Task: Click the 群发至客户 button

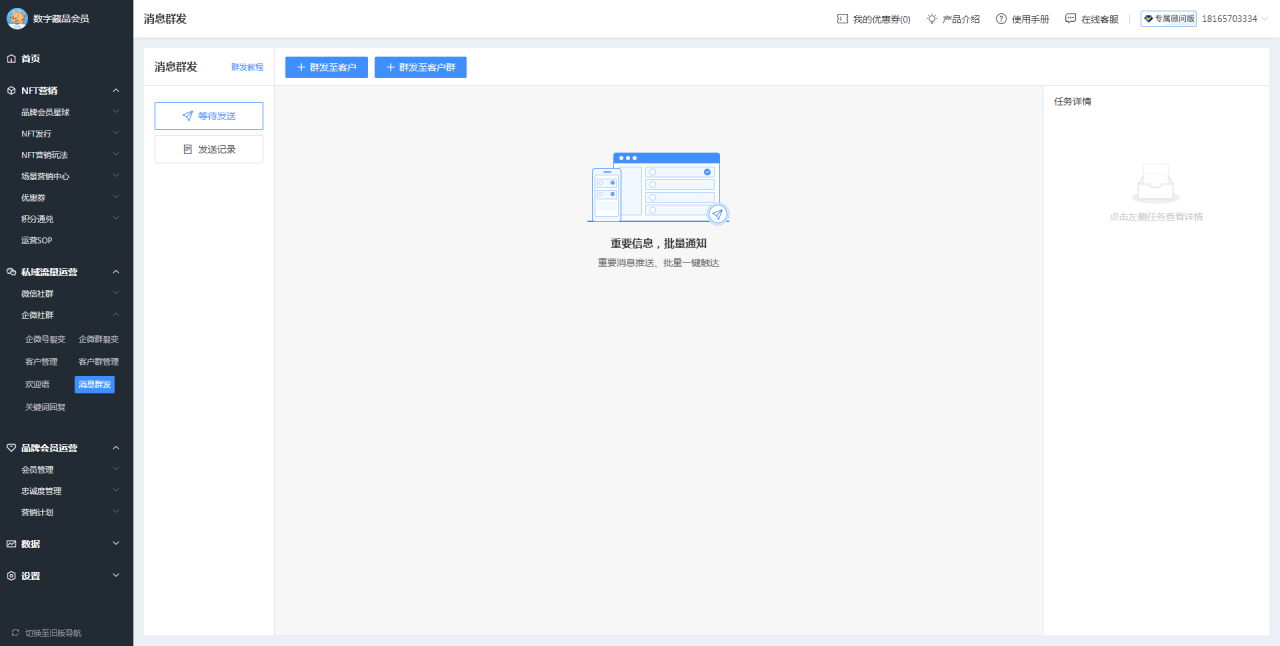Action: pos(326,67)
